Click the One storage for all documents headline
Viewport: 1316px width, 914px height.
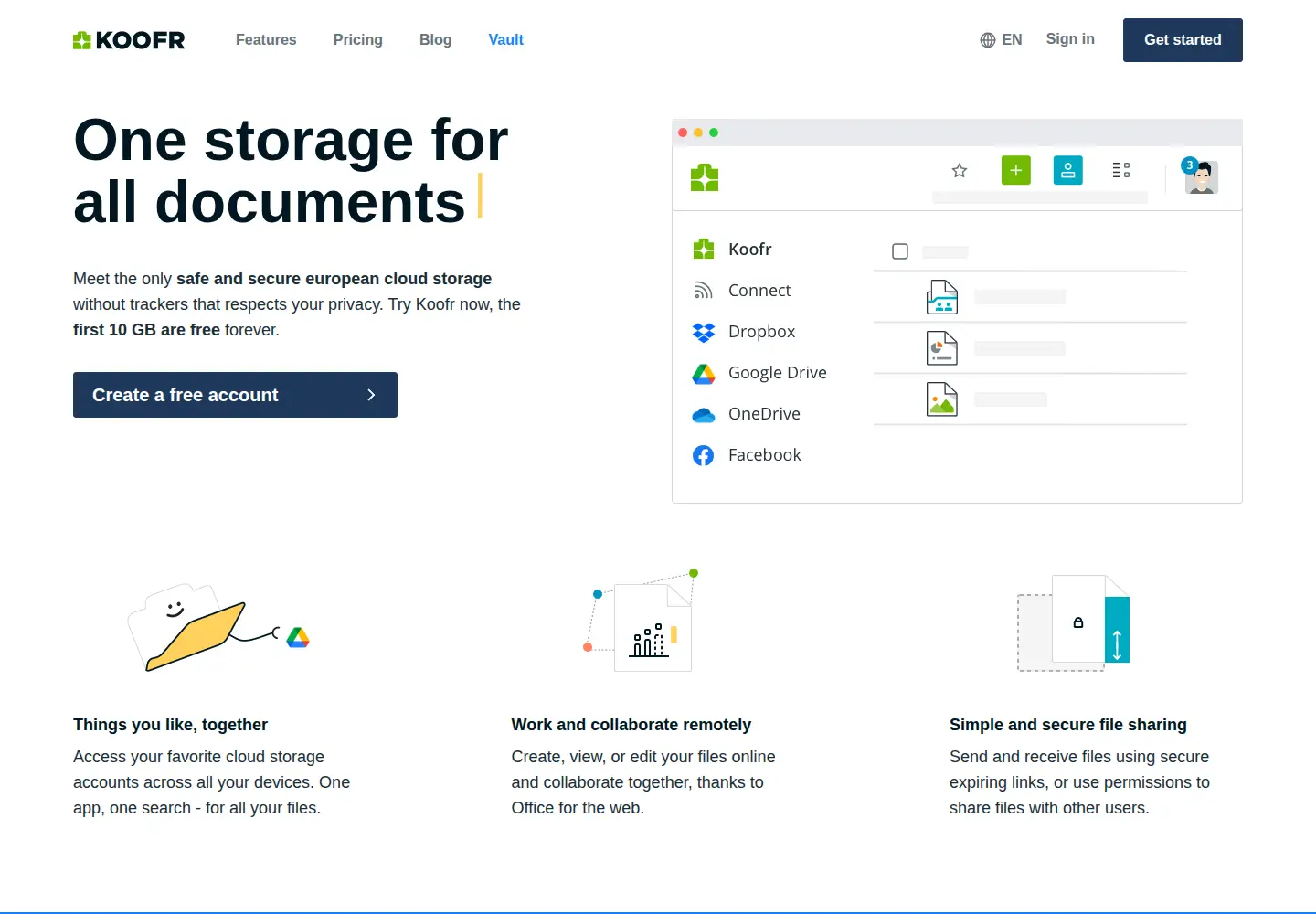291,171
